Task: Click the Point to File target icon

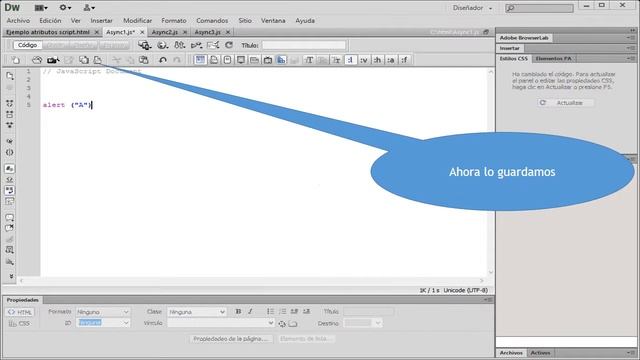Action: coord(282,324)
